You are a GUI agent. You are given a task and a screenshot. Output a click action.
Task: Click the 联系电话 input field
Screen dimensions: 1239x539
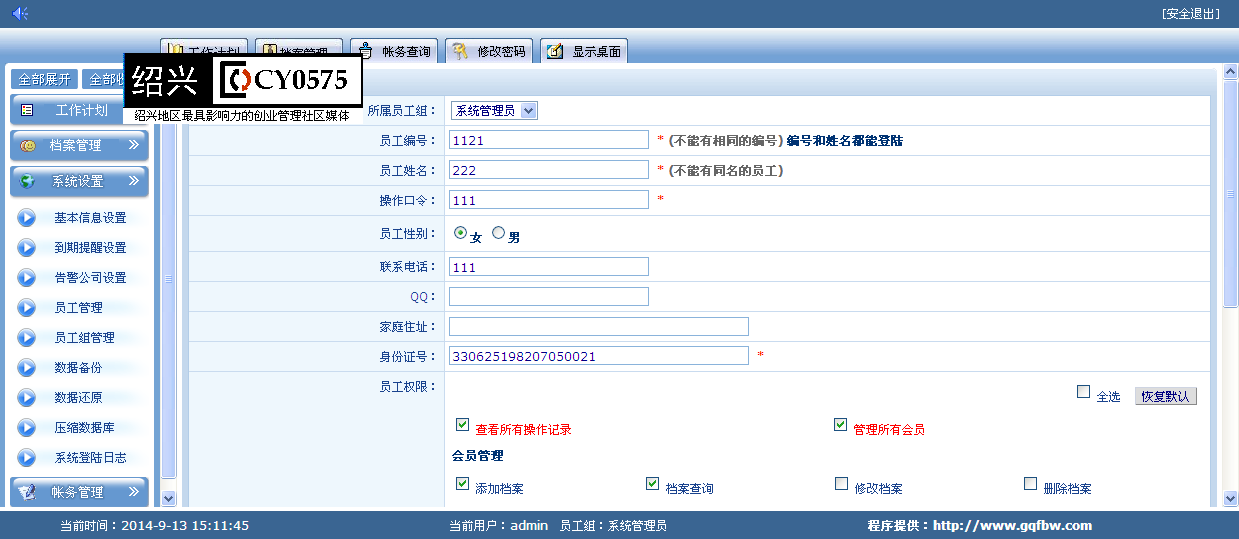pyautogui.click(x=549, y=267)
